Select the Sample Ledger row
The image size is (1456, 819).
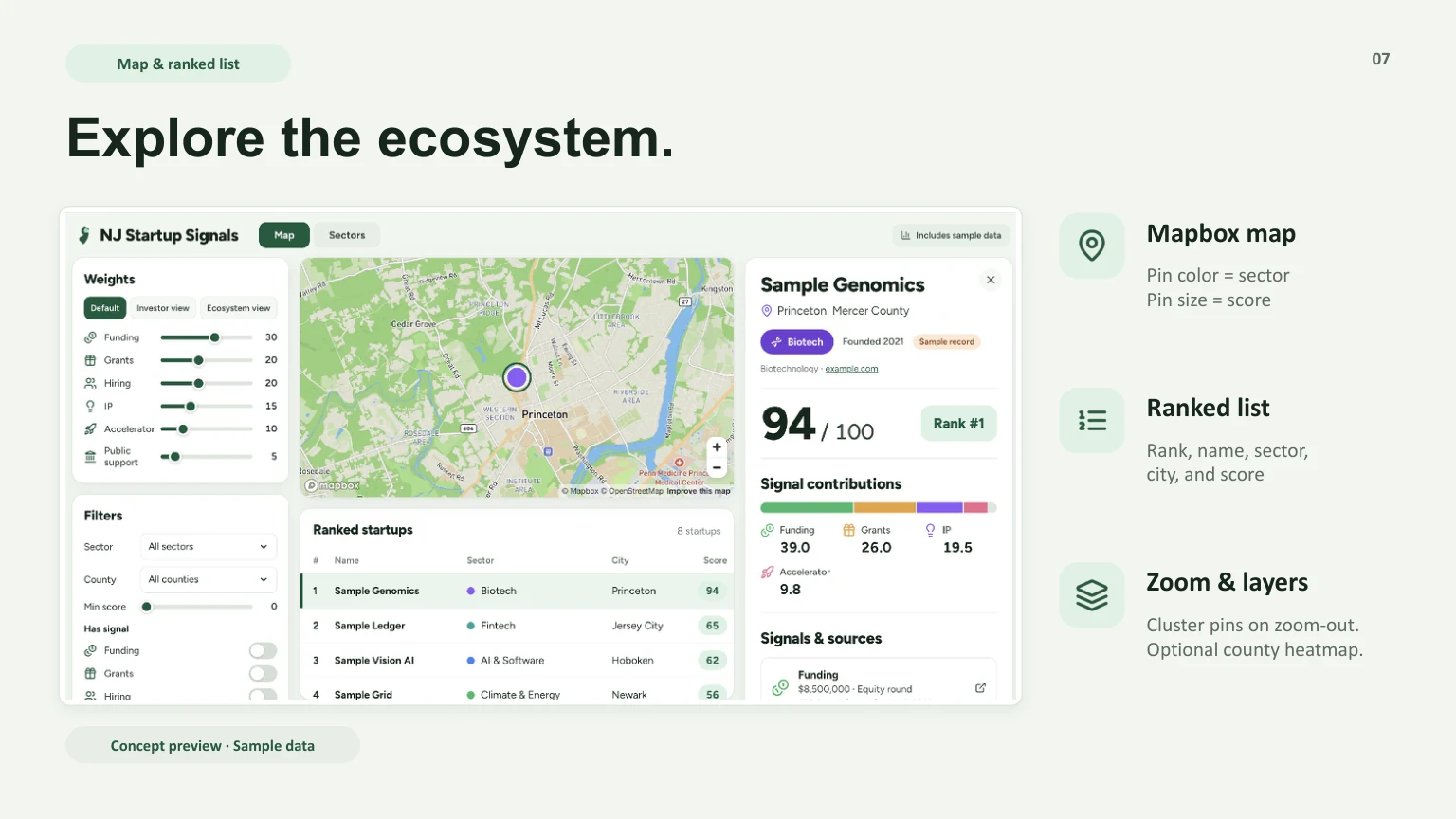point(517,626)
